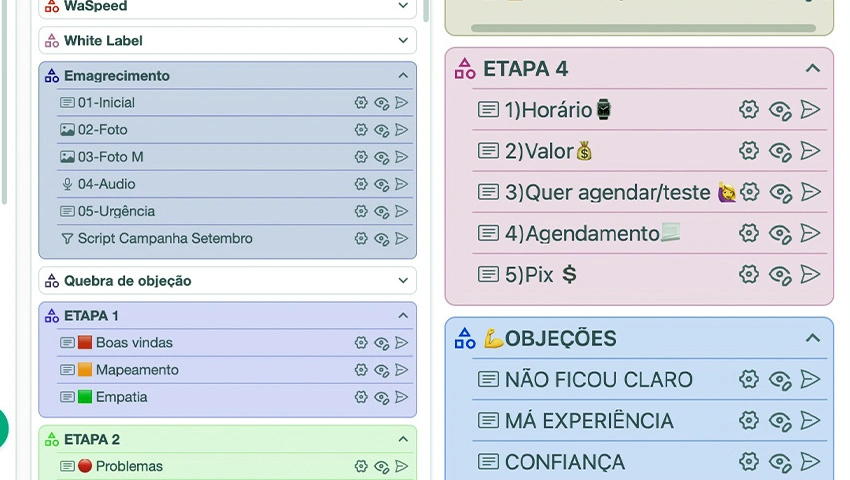Open settings gear for 01-Inicial message

pos(361,103)
